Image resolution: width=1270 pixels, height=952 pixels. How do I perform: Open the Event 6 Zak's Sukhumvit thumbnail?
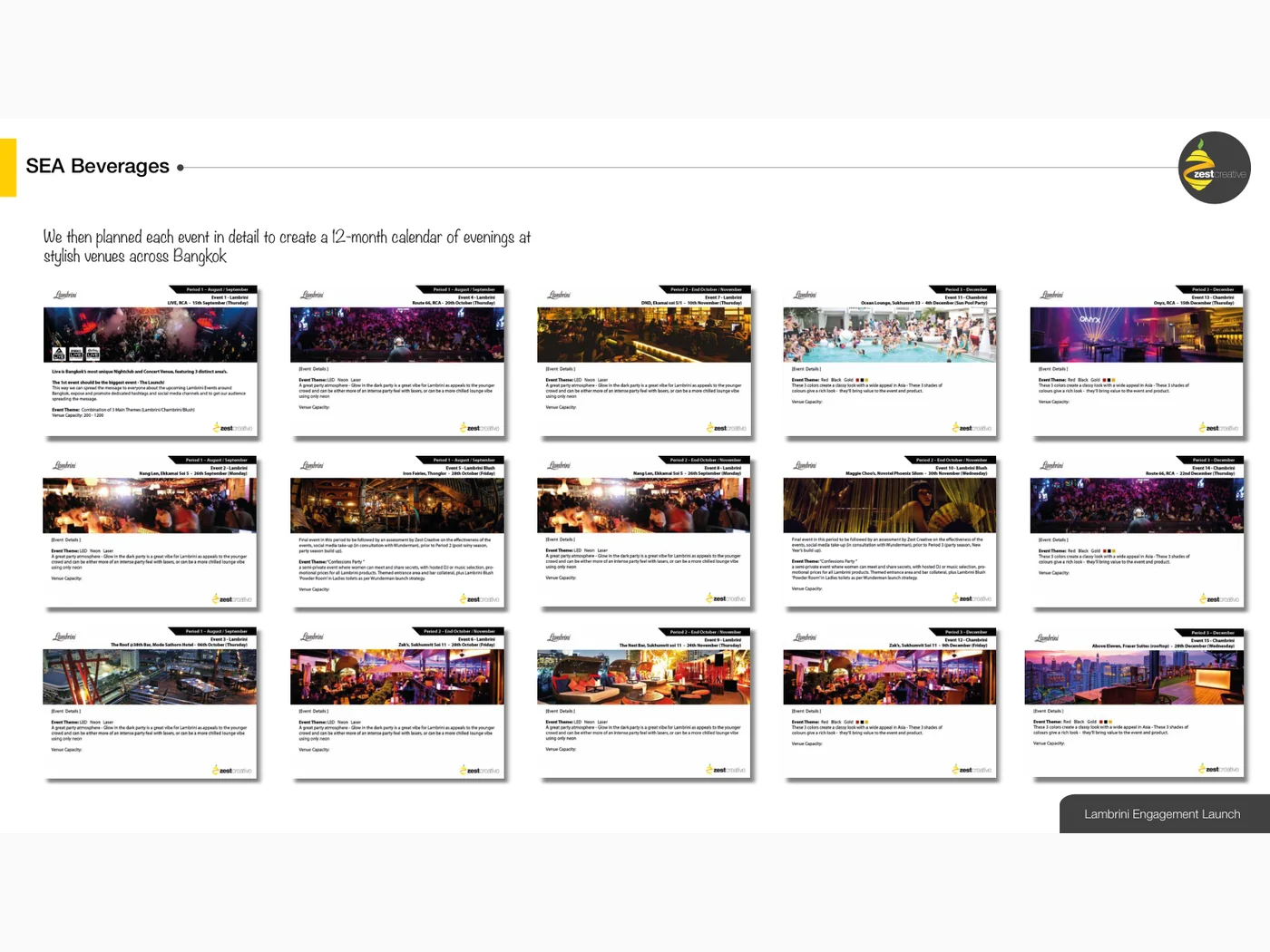click(x=397, y=704)
